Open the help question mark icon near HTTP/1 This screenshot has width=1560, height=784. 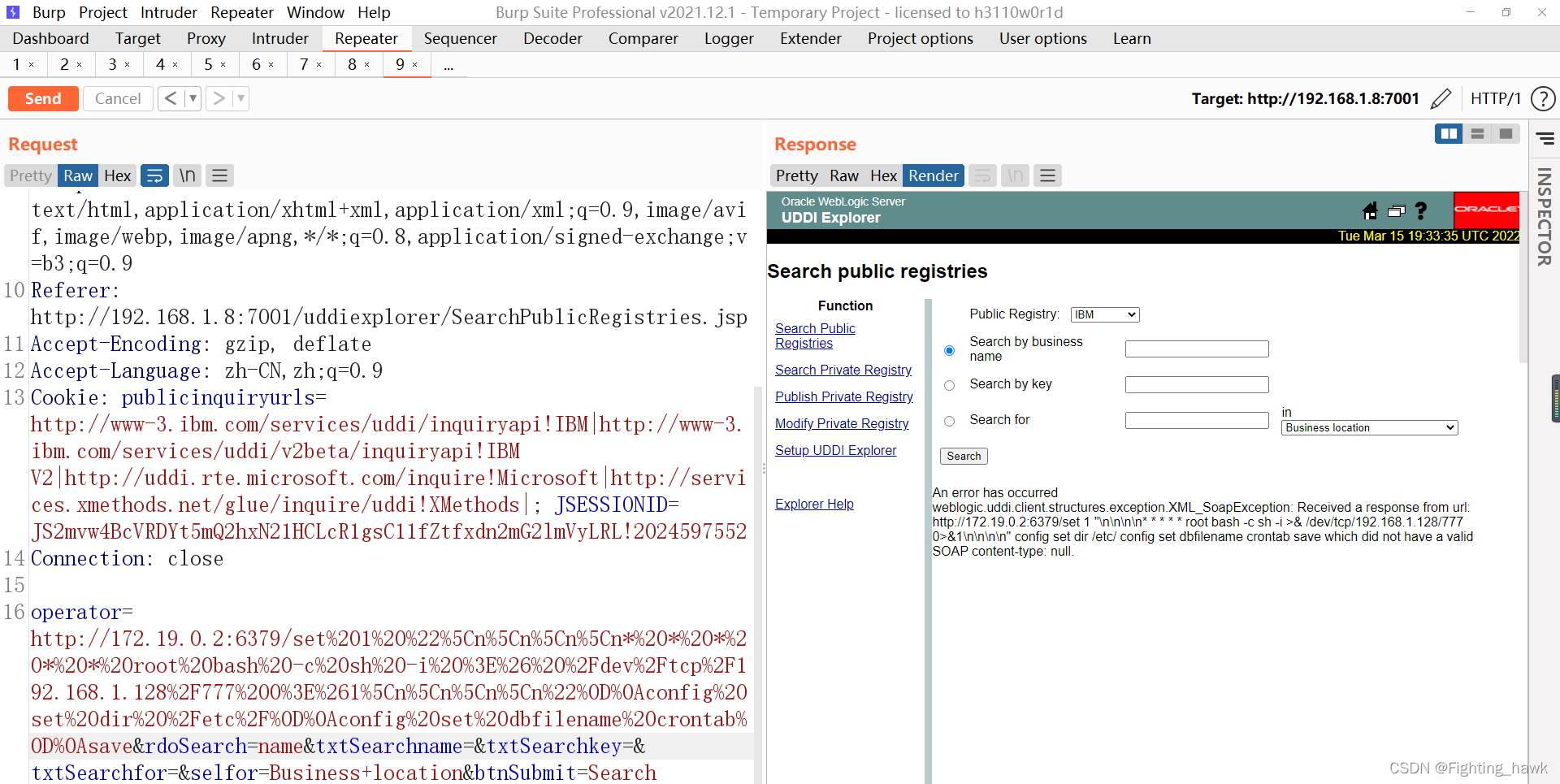click(x=1543, y=99)
